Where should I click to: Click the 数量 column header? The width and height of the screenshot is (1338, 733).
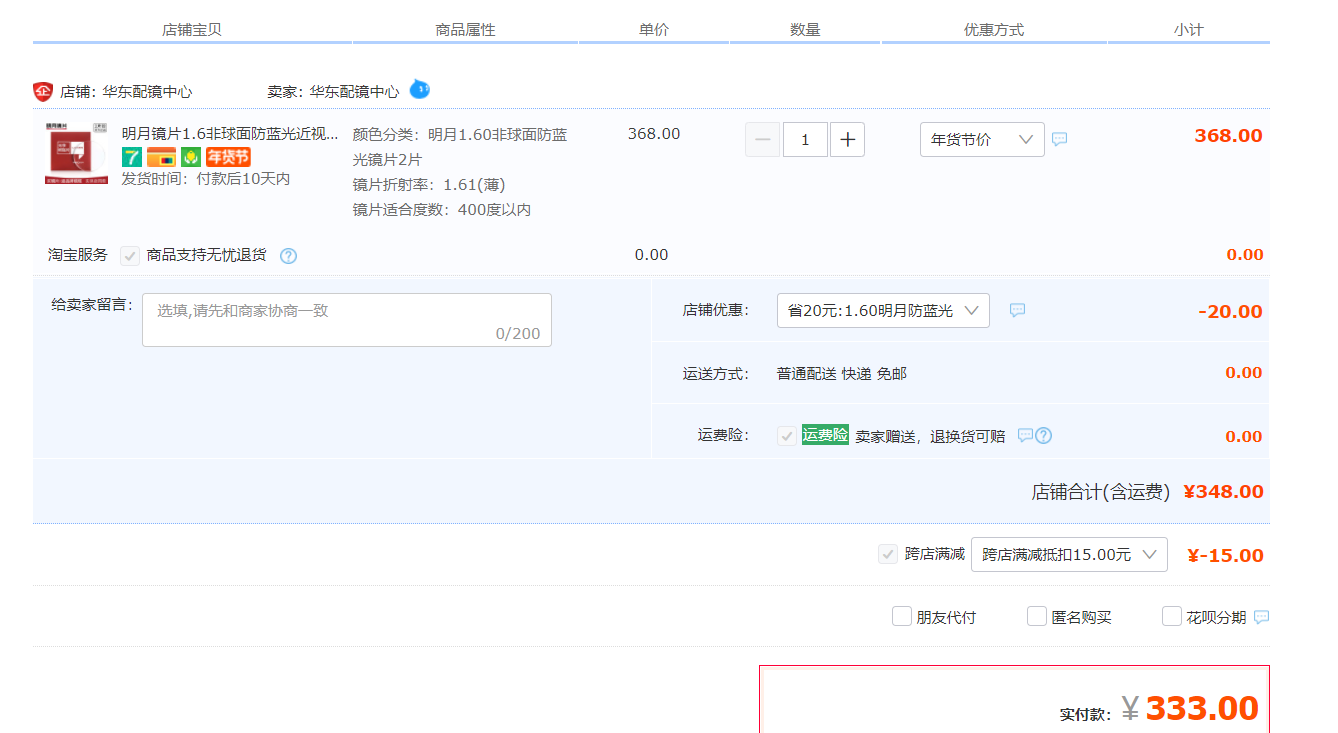pyautogui.click(x=805, y=30)
